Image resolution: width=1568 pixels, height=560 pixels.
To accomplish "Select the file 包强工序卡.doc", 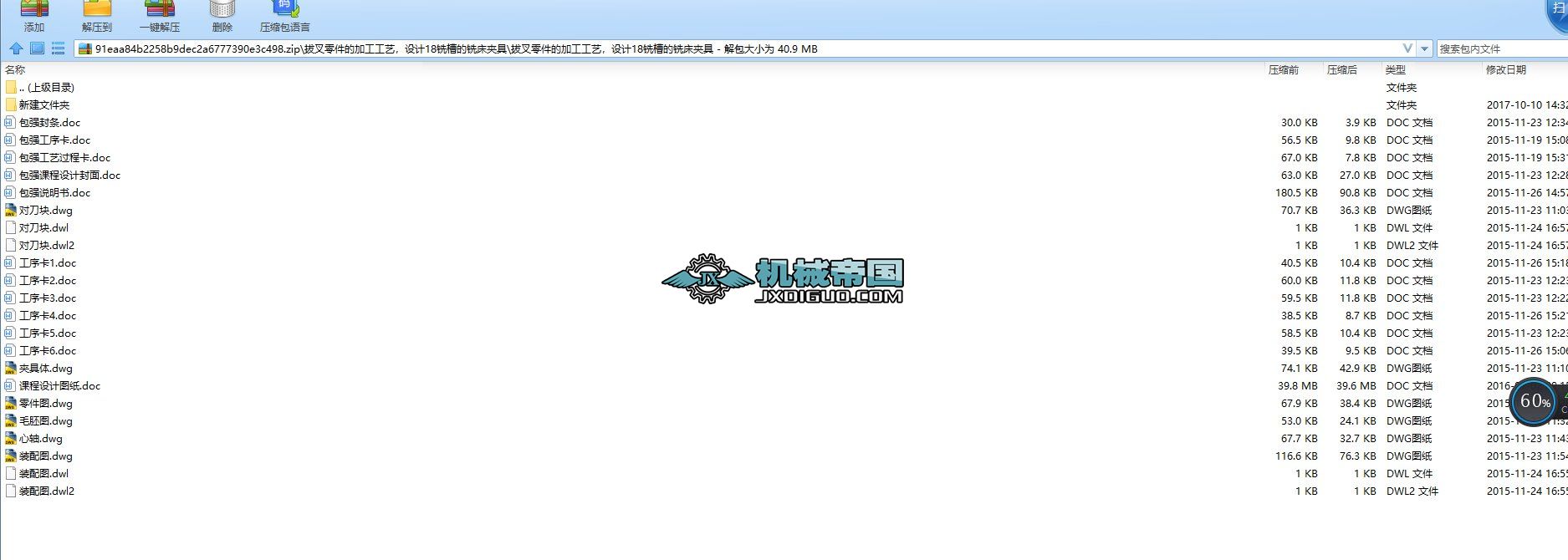I will point(55,140).
